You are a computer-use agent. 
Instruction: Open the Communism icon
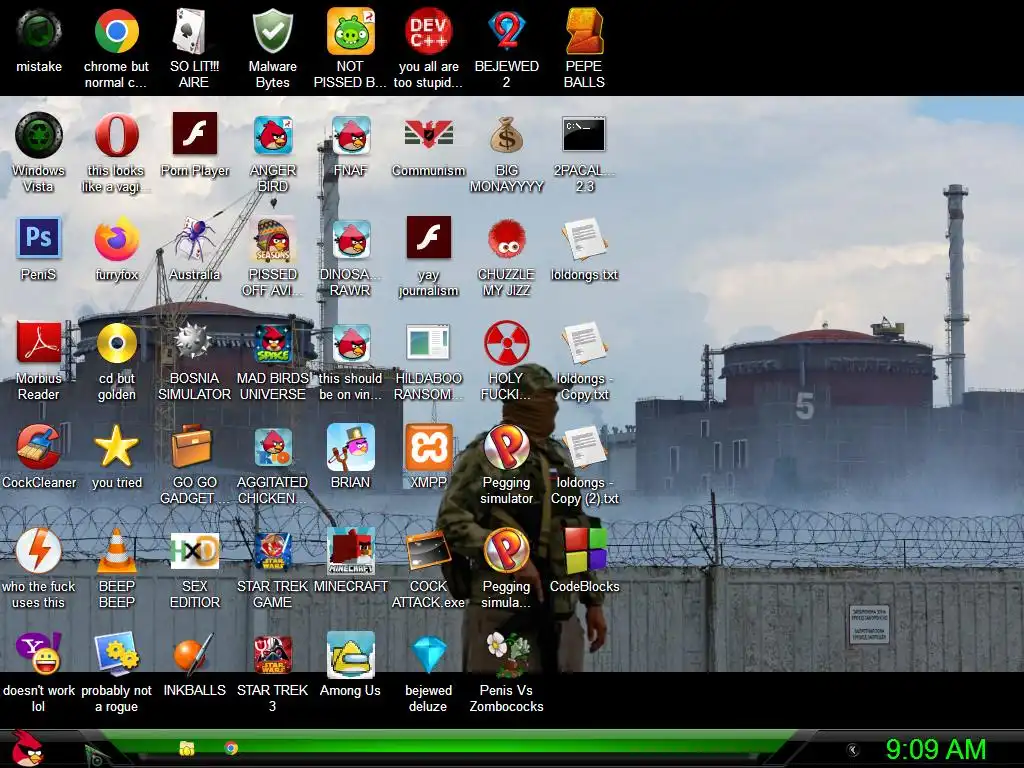point(428,135)
